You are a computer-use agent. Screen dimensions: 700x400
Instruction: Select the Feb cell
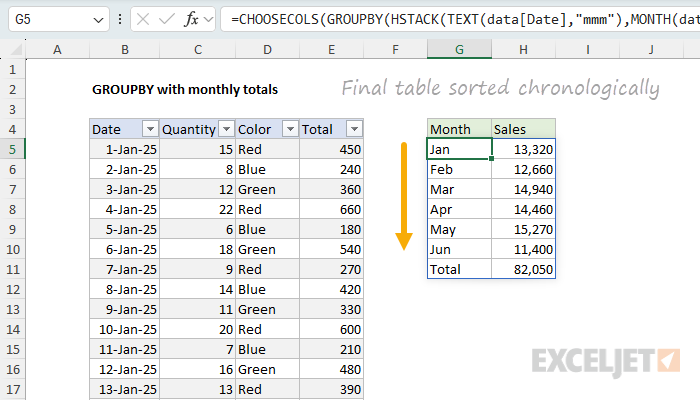click(x=459, y=169)
